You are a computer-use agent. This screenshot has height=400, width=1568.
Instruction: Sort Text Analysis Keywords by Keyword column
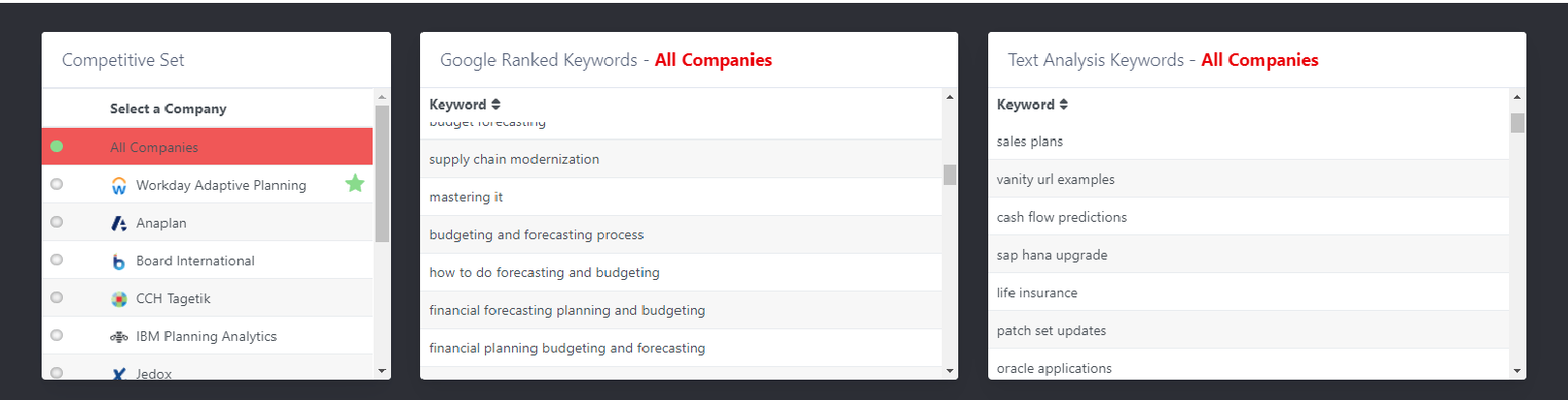1033,105
